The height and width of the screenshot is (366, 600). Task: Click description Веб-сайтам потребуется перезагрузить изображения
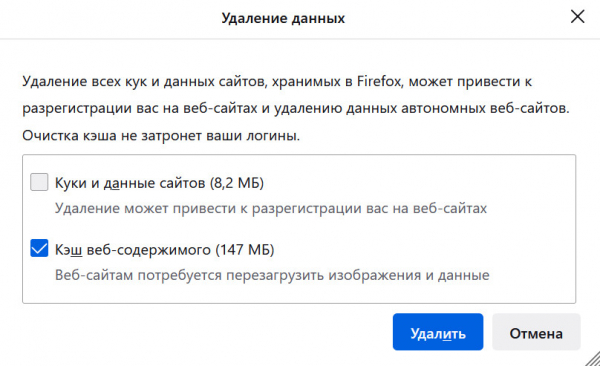tap(272, 275)
